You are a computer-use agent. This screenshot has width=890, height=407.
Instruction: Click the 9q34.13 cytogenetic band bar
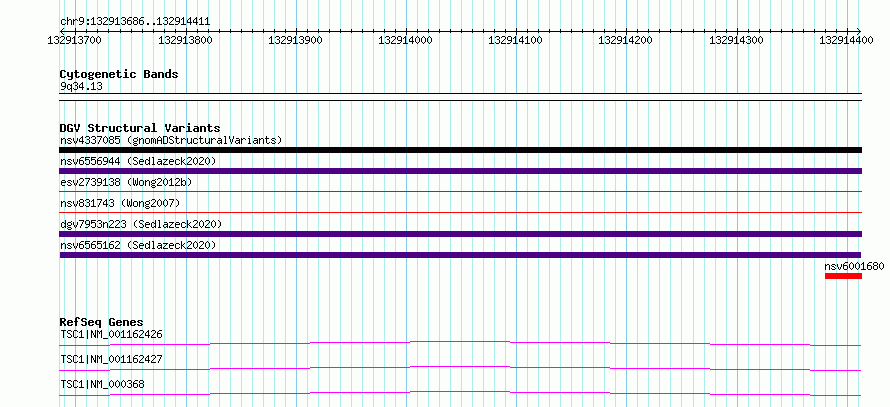[461, 97]
